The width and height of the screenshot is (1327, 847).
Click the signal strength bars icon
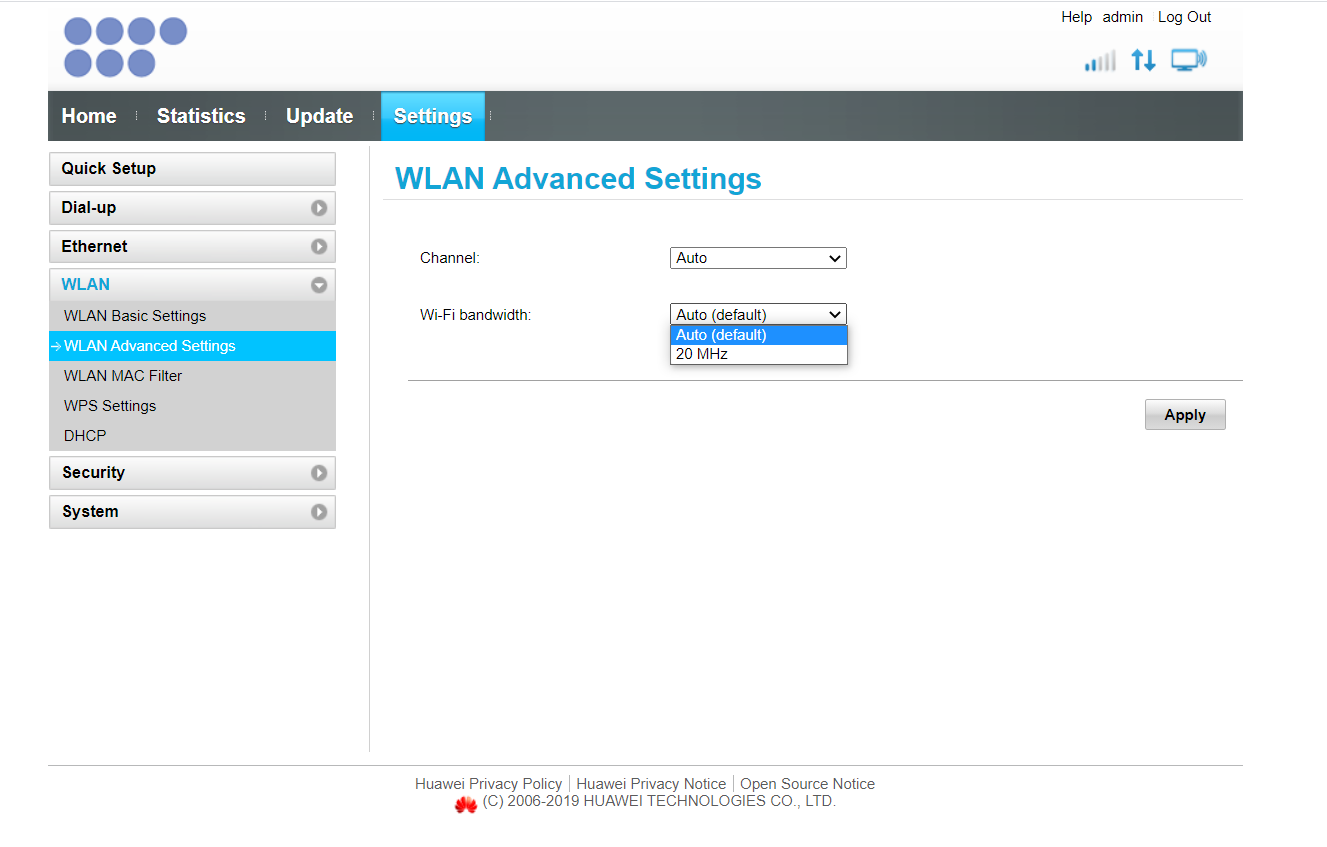coord(1100,61)
